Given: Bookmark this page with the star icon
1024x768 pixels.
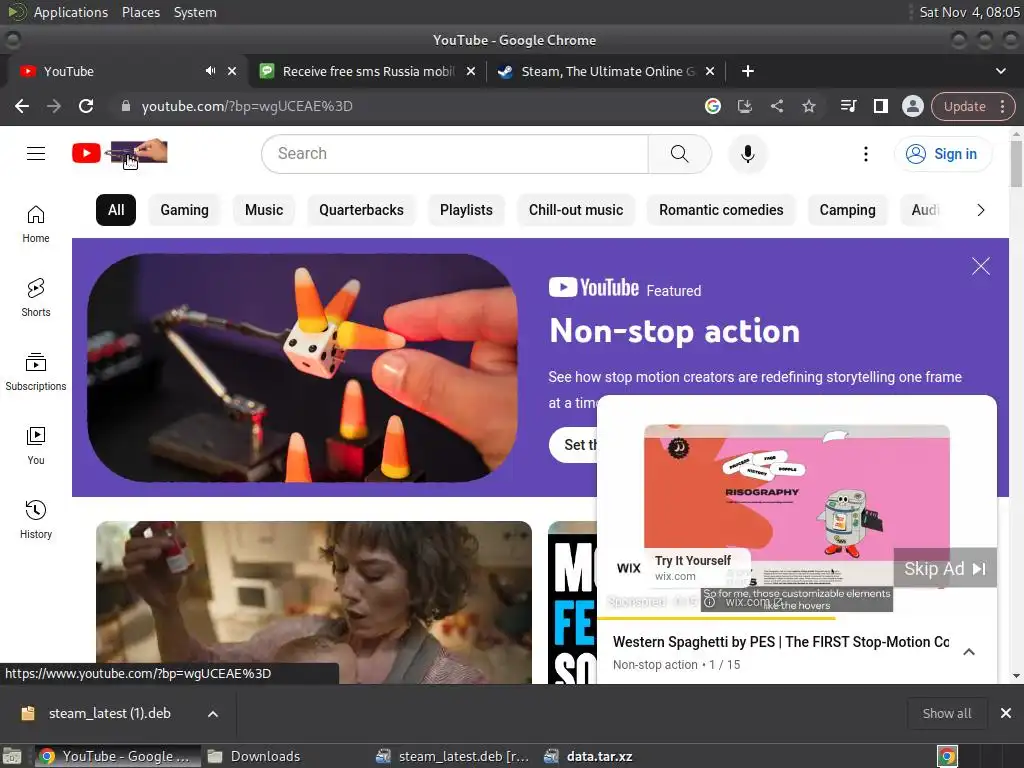Looking at the screenshot, I should 808,106.
